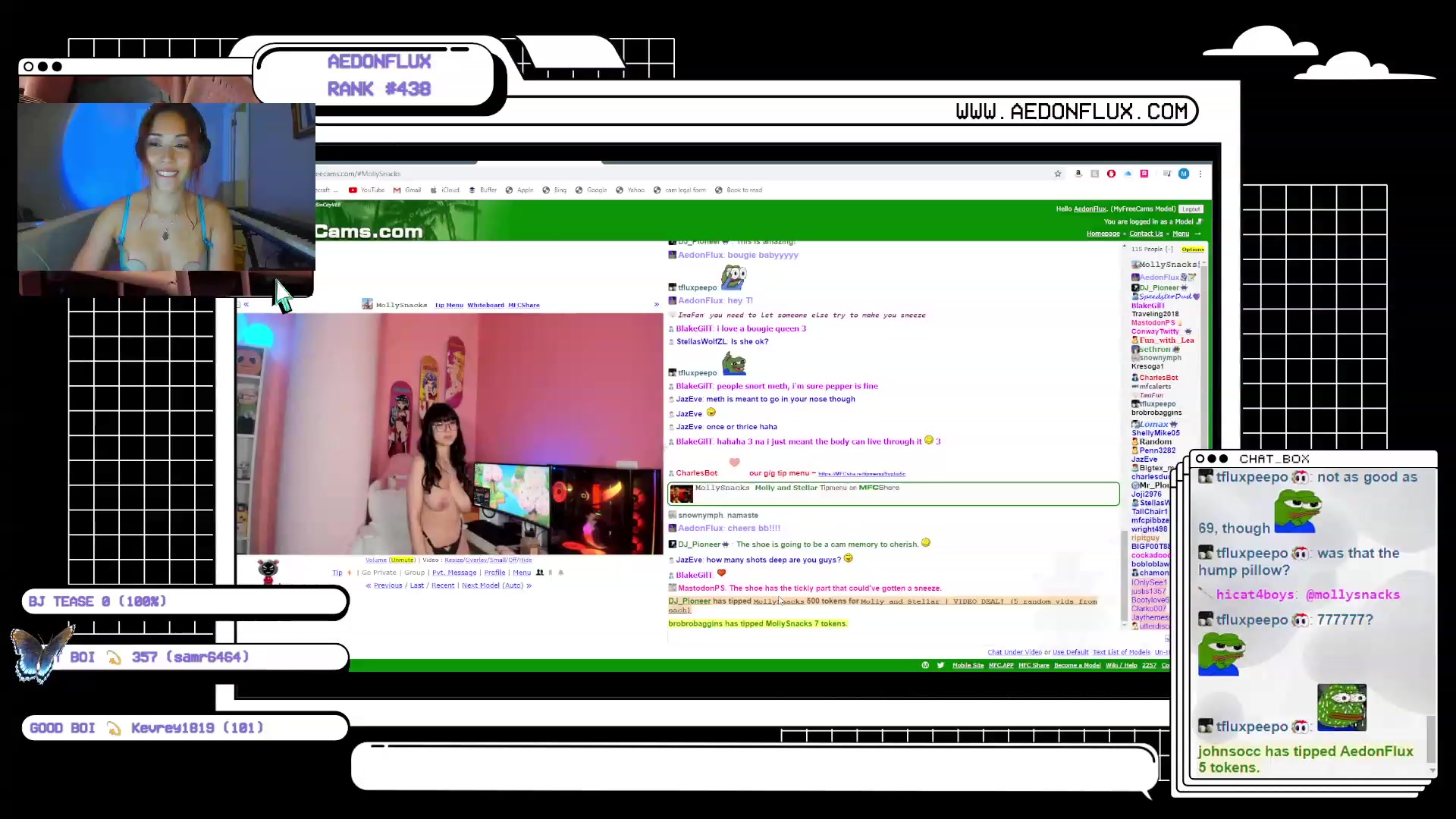Expand the video panel with the right chevrons

(657, 305)
